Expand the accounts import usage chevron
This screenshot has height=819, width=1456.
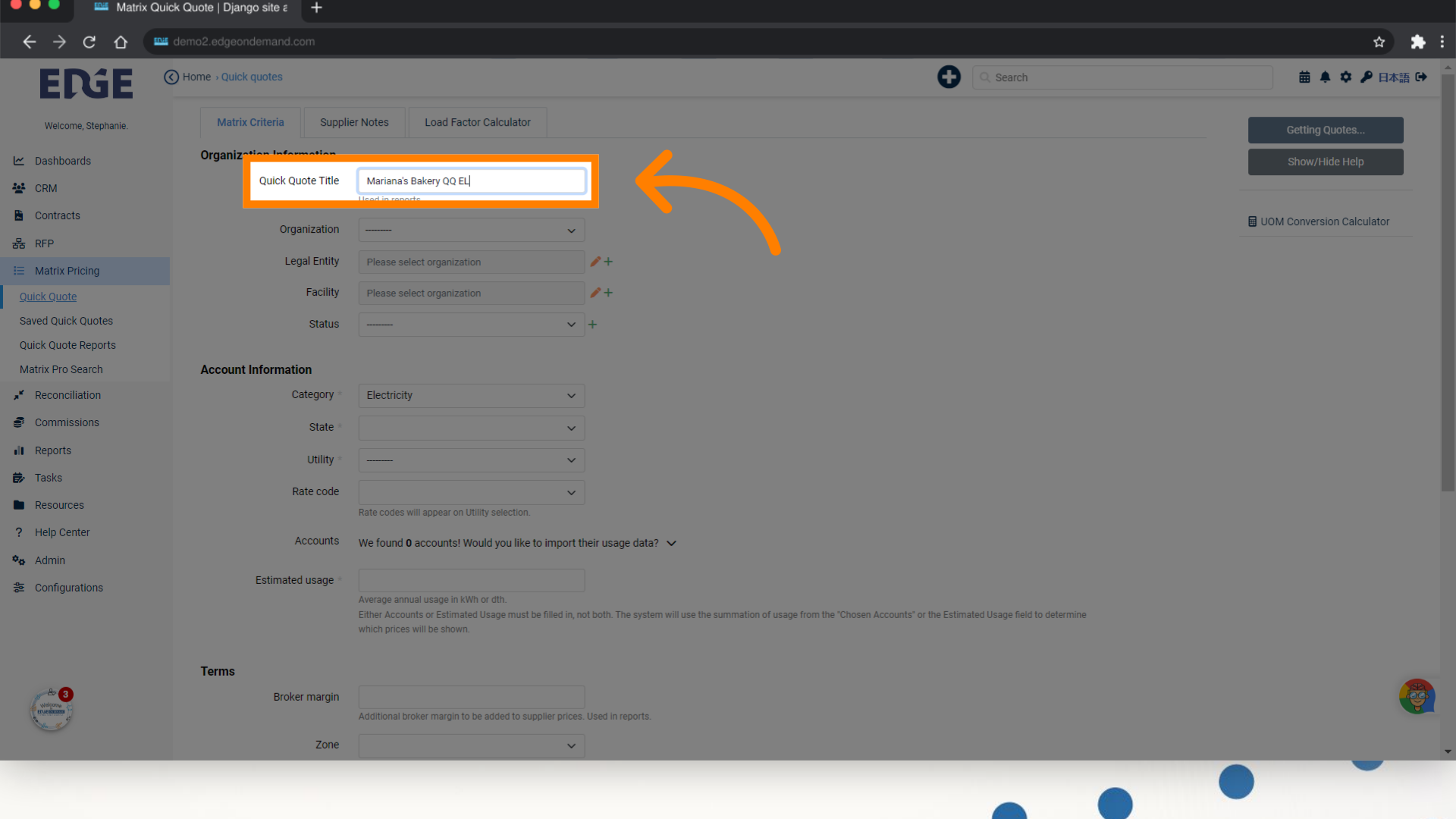click(671, 543)
